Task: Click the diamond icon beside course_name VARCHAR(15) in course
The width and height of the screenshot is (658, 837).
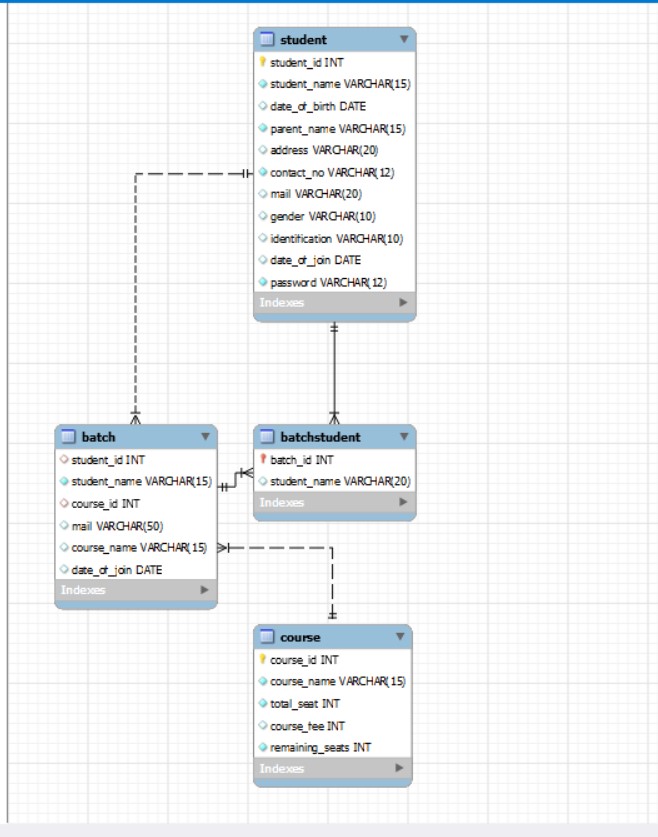Action: 263,681
